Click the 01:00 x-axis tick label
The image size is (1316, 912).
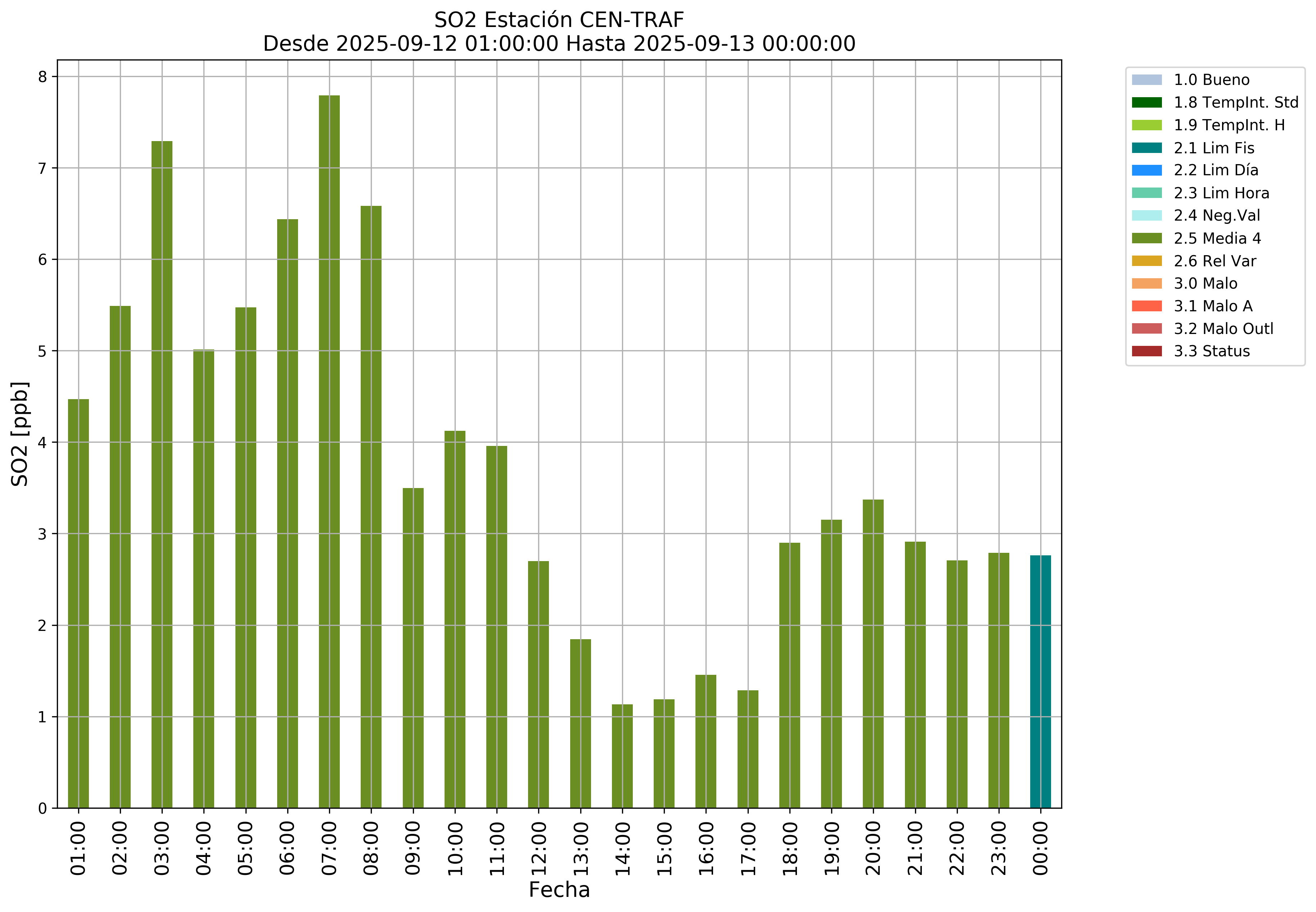[78, 848]
